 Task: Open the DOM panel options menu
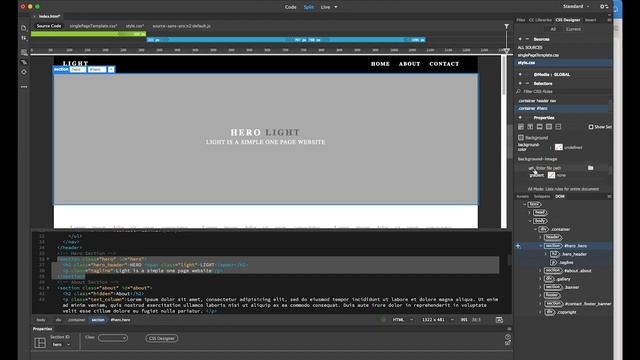pyautogui.click(x=609, y=196)
